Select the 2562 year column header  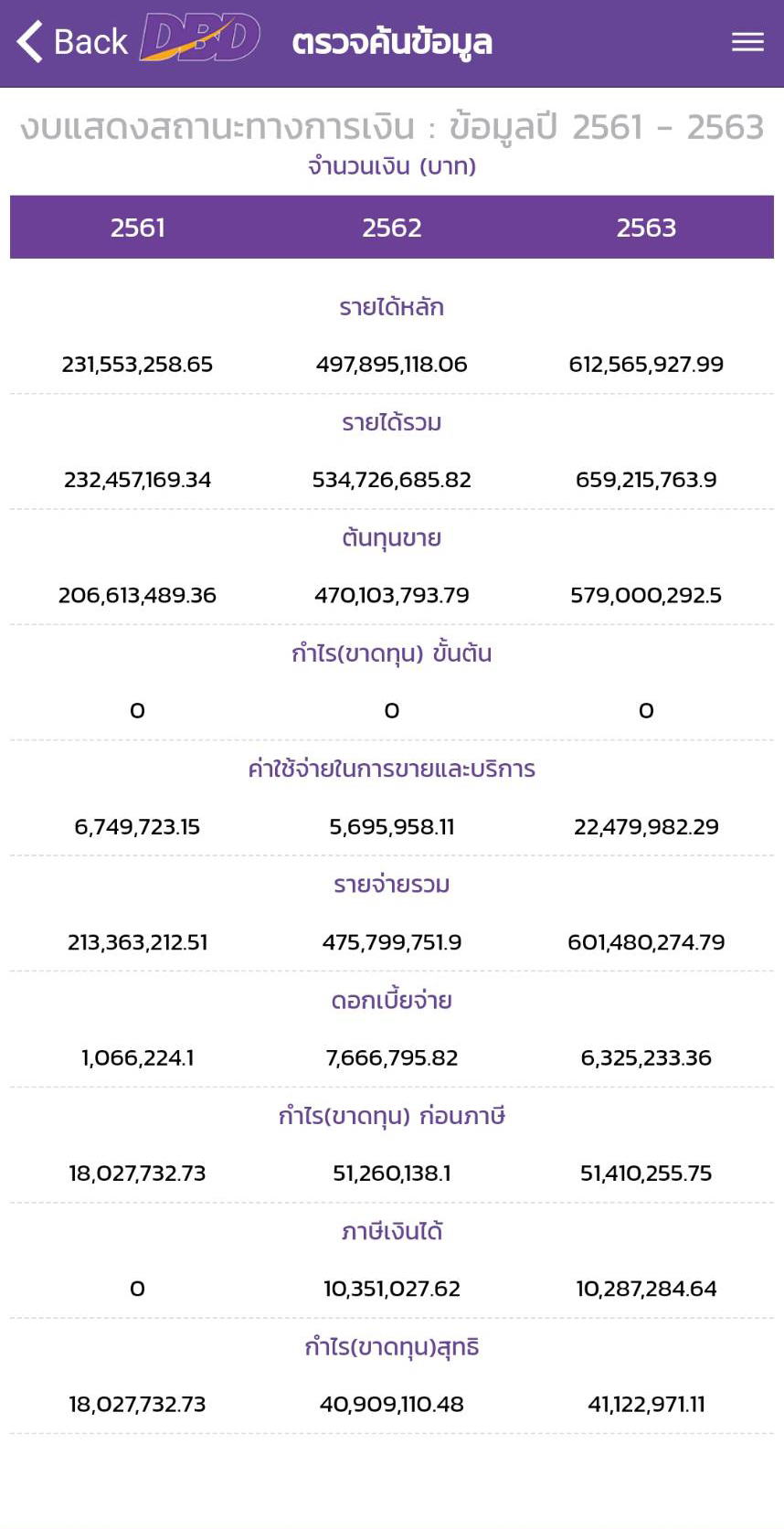pos(392,228)
